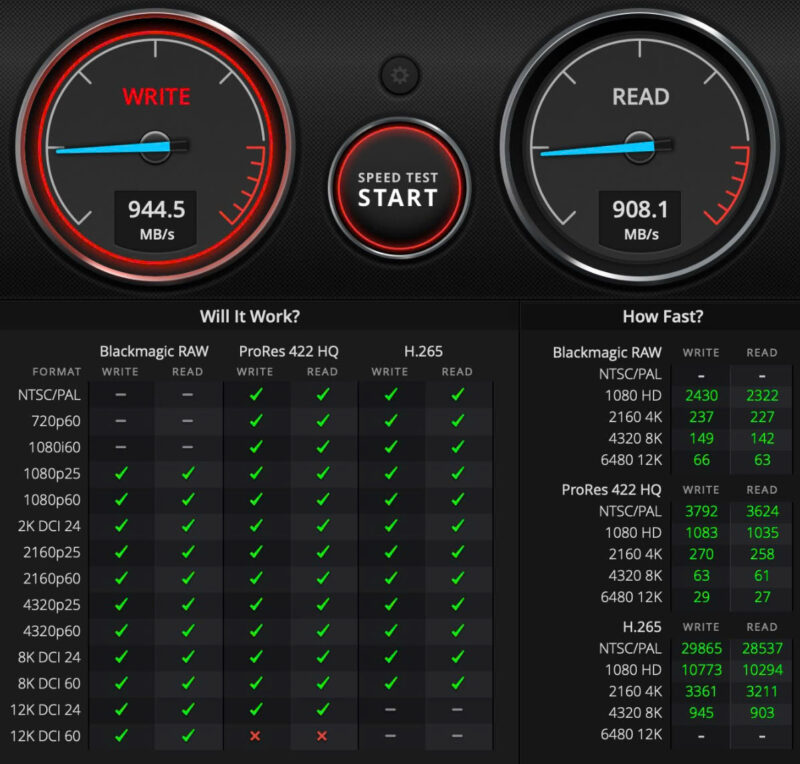
Task: Start the speed test
Action: 398,189
